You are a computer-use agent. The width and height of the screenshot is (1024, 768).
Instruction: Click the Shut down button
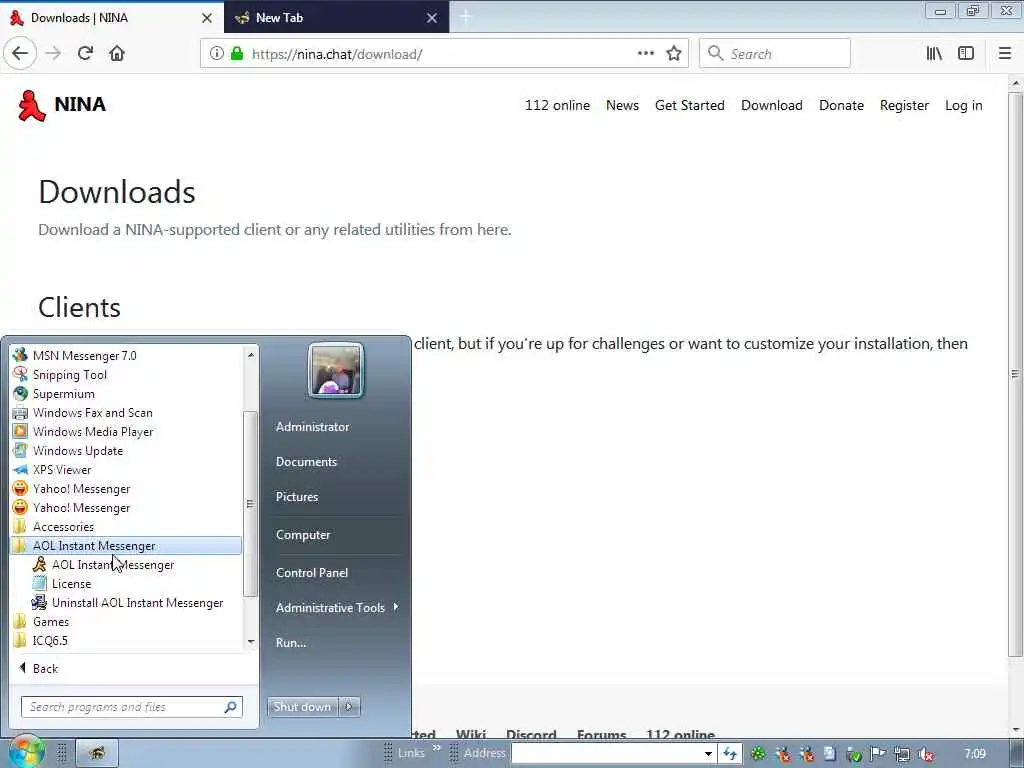click(302, 707)
